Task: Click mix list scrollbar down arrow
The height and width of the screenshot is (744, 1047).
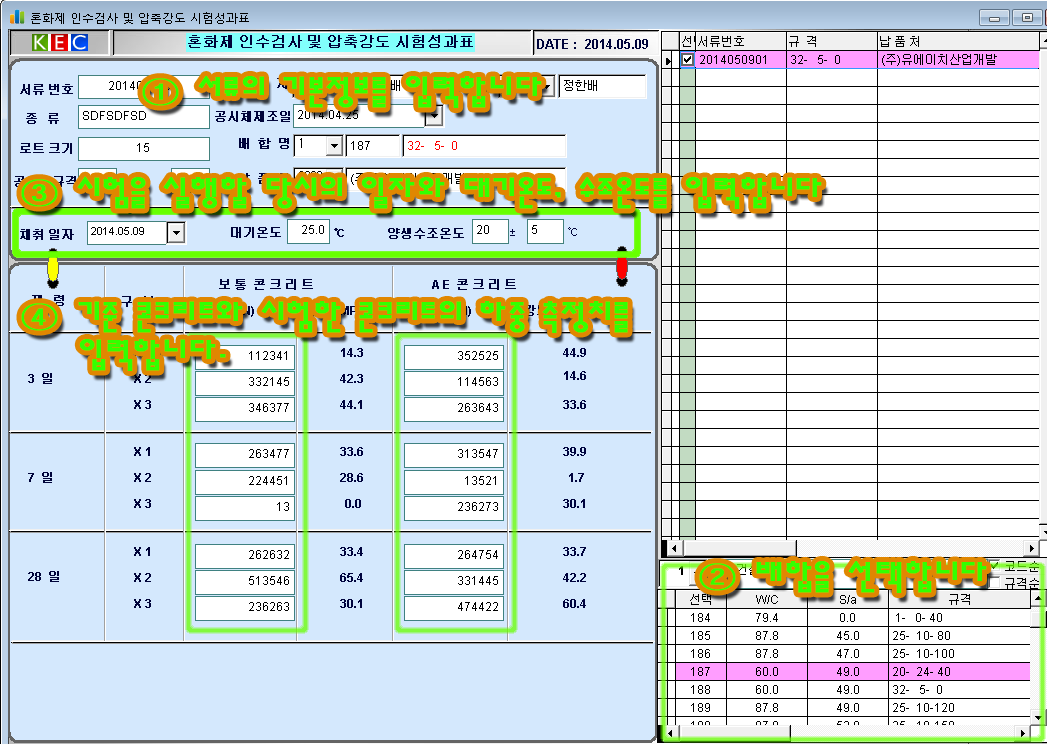Action: [x=1038, y=718]
